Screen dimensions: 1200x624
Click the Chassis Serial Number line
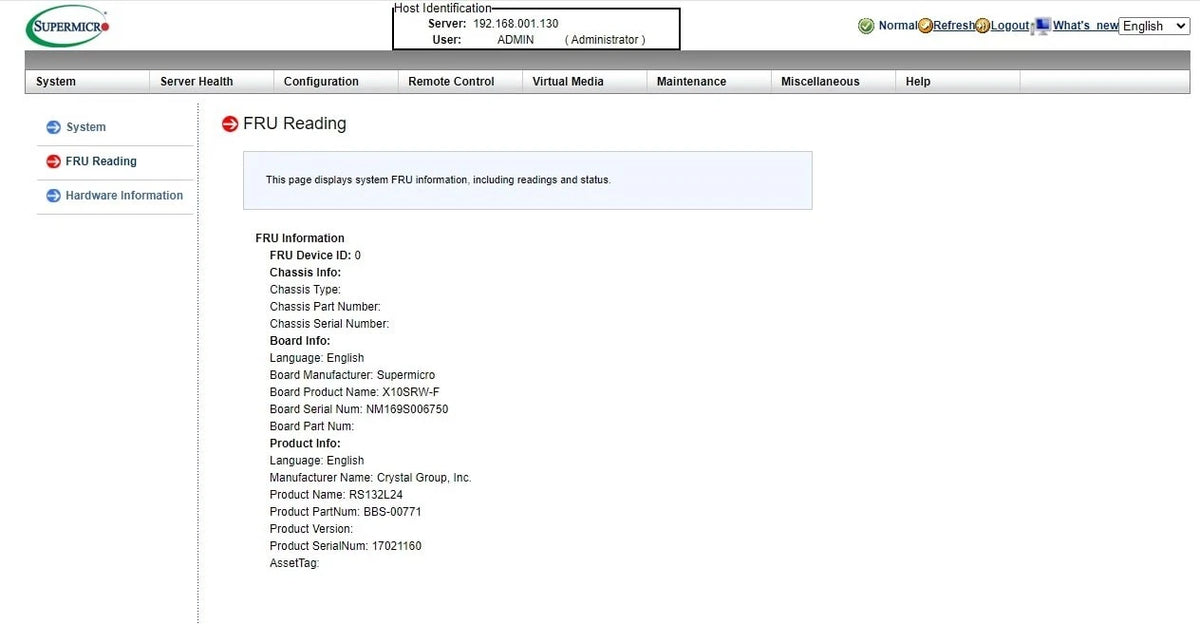pos(329,324)
